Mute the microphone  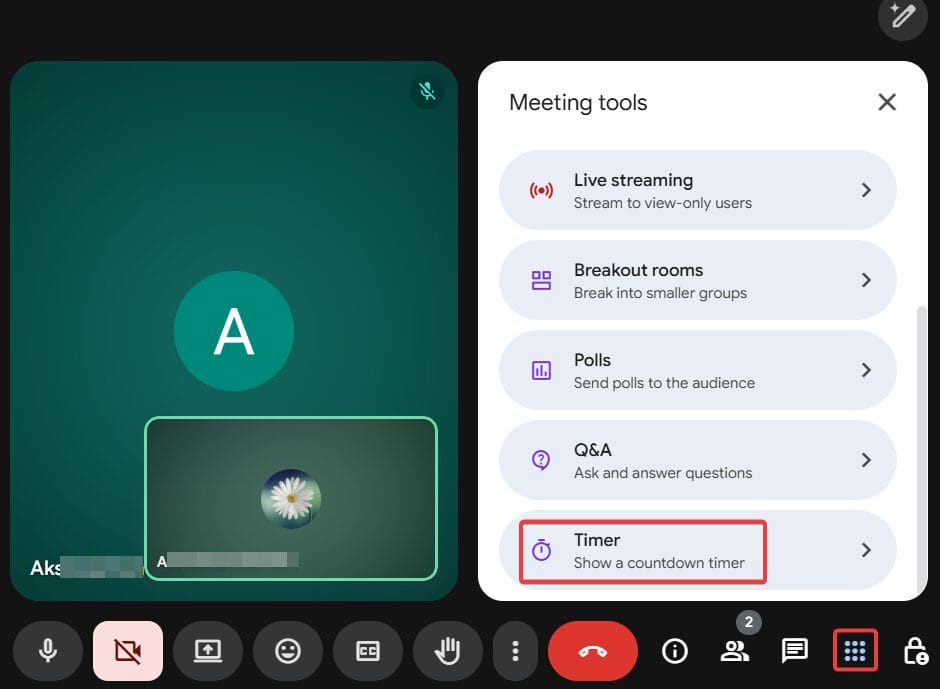(48, 651)
